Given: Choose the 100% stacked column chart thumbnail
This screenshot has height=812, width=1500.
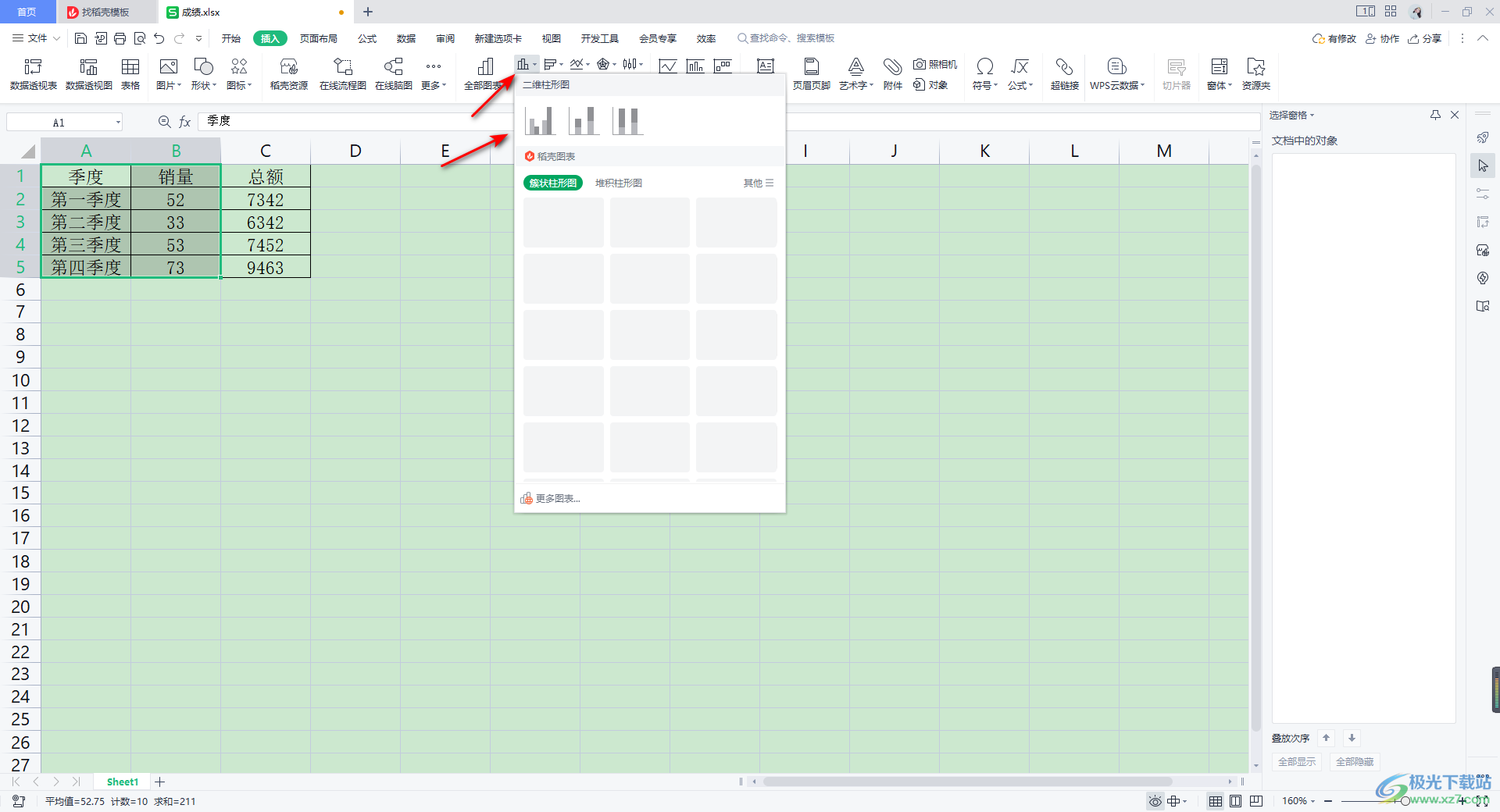Looking at the screenshot, I should click(x=627, y=120).
